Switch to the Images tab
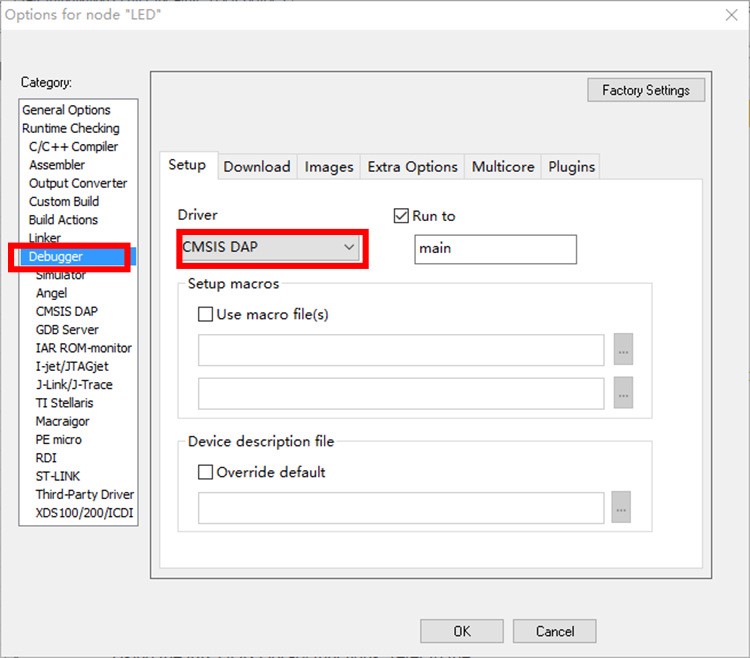750x658 pixels. click(329, 167)
